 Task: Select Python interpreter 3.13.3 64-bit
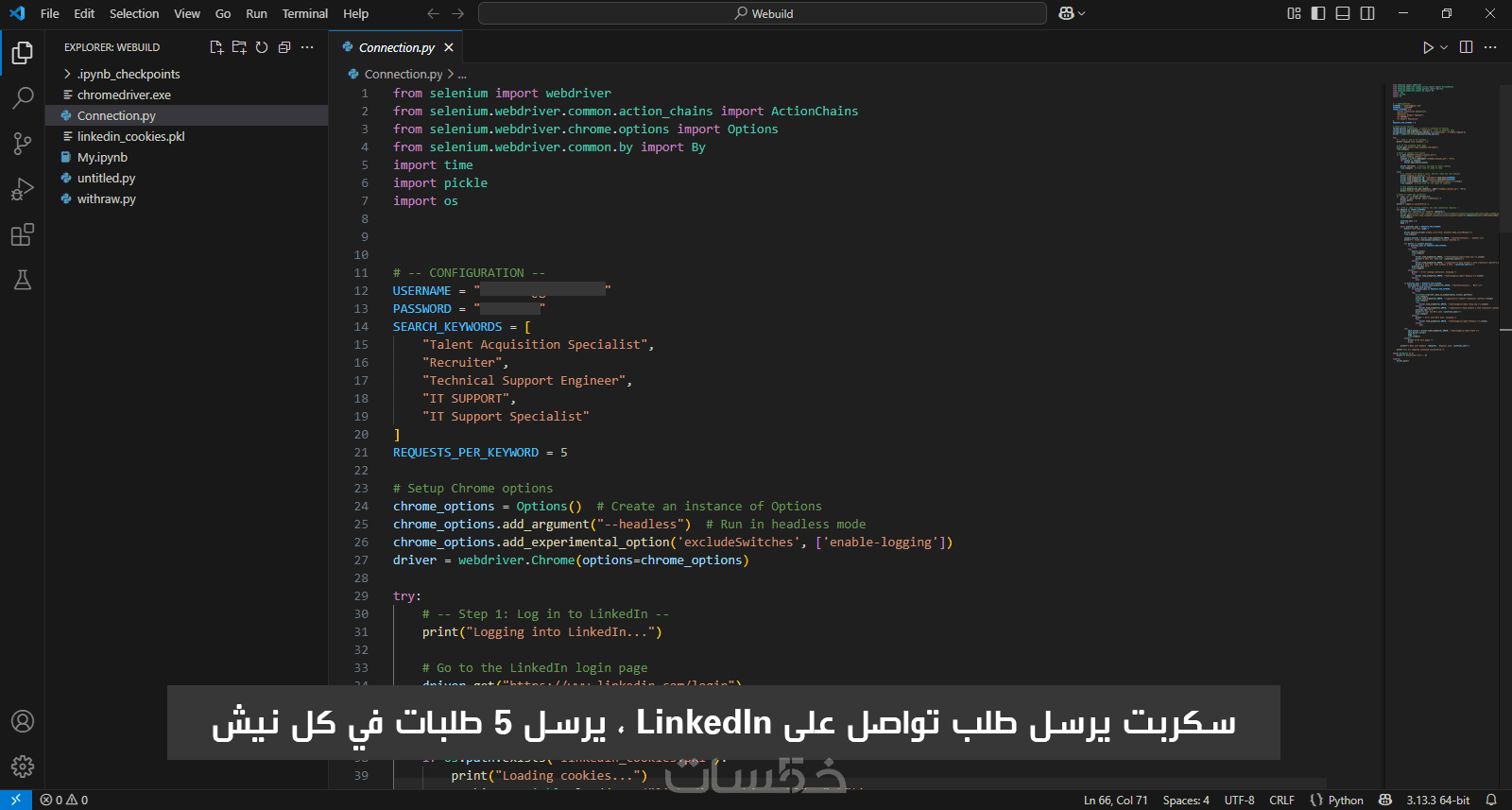[1438, 800]
